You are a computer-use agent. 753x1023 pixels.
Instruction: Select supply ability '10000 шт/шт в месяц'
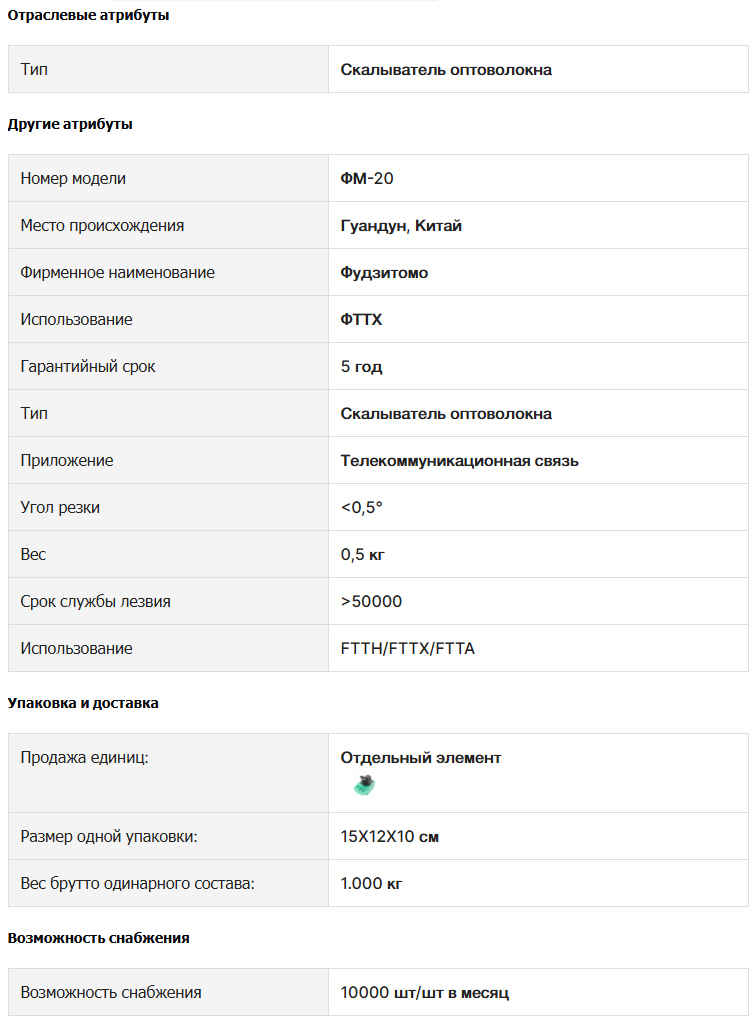[425, 993]
